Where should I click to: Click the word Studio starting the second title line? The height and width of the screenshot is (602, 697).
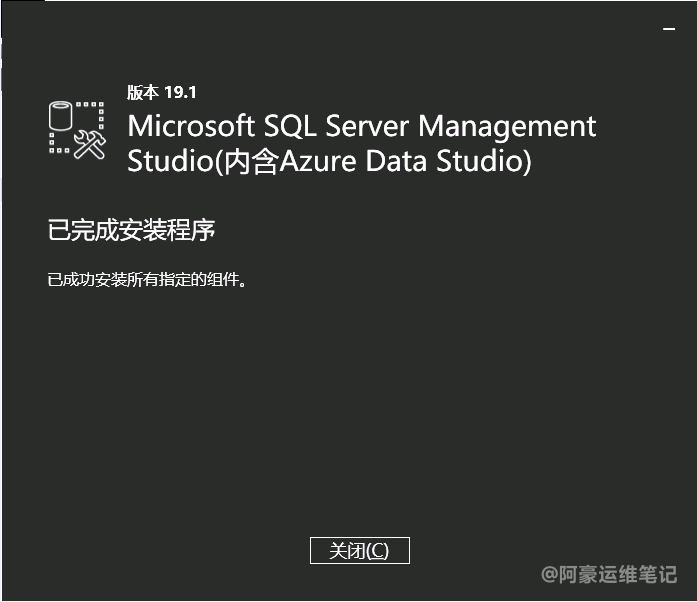171,161
